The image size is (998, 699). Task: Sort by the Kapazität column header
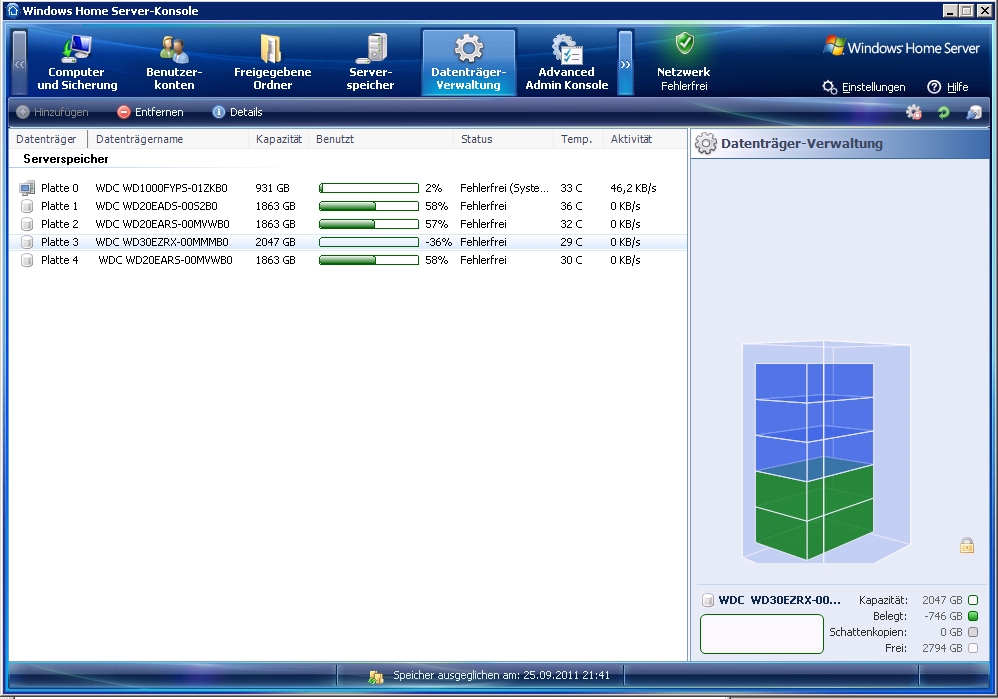(278, 139)
